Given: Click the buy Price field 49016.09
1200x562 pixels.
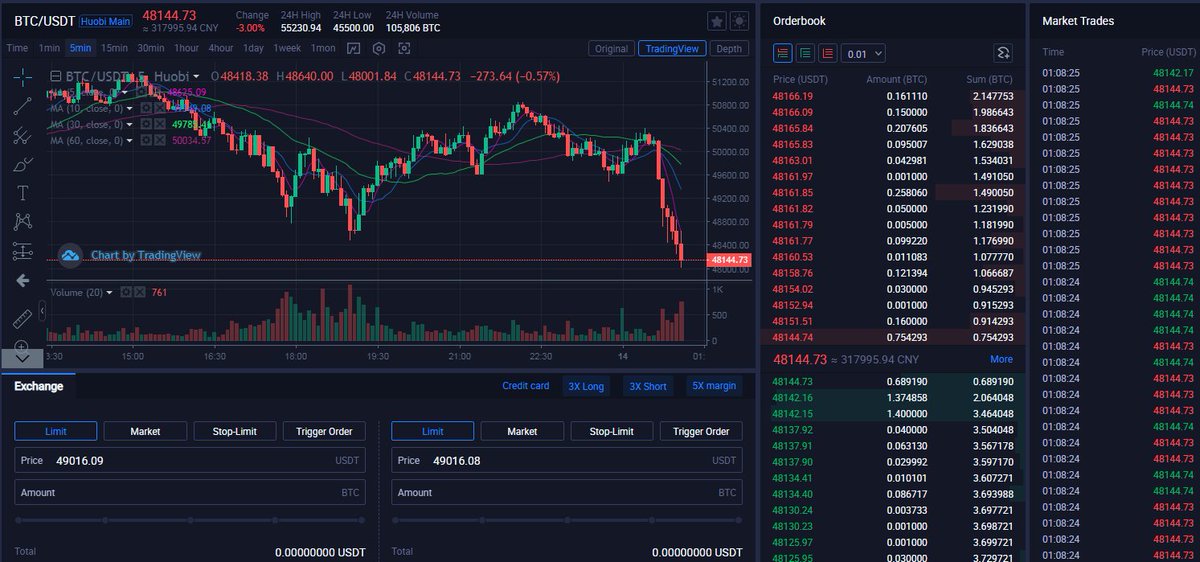Looking at the screenshot, I should [x=190, y=461].
